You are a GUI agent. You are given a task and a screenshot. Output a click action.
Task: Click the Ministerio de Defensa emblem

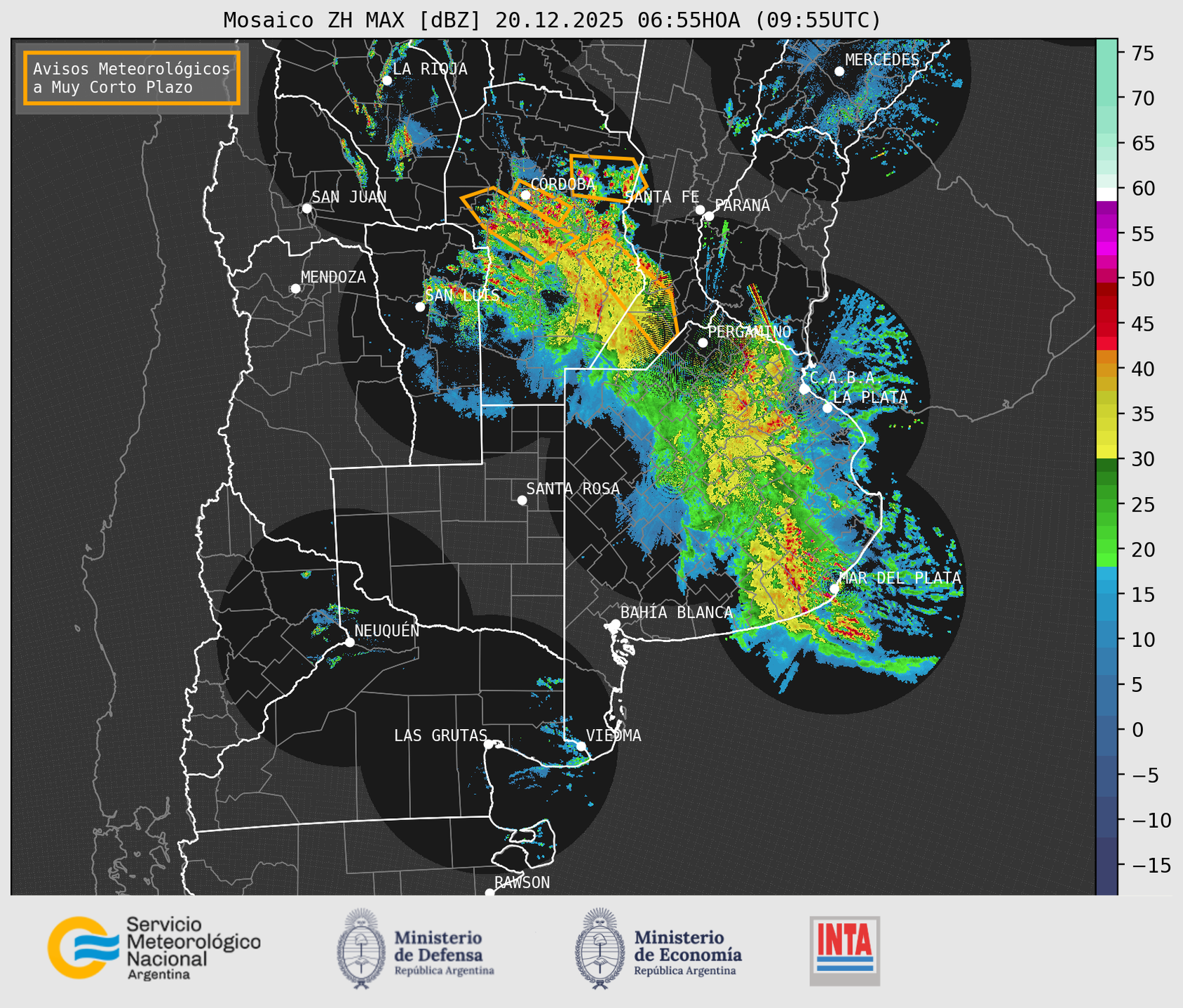pyautogui.click(x=361, y=949)
